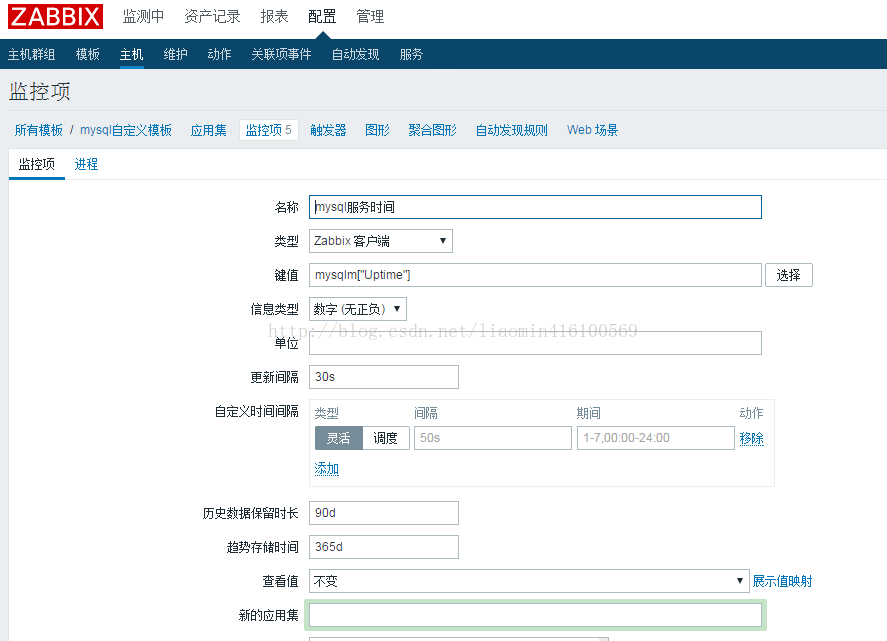887x641 pixels.
Task: Follow the 所有模板 breadcrumb link
Action: pyautogui.click(x=38, y=130)
